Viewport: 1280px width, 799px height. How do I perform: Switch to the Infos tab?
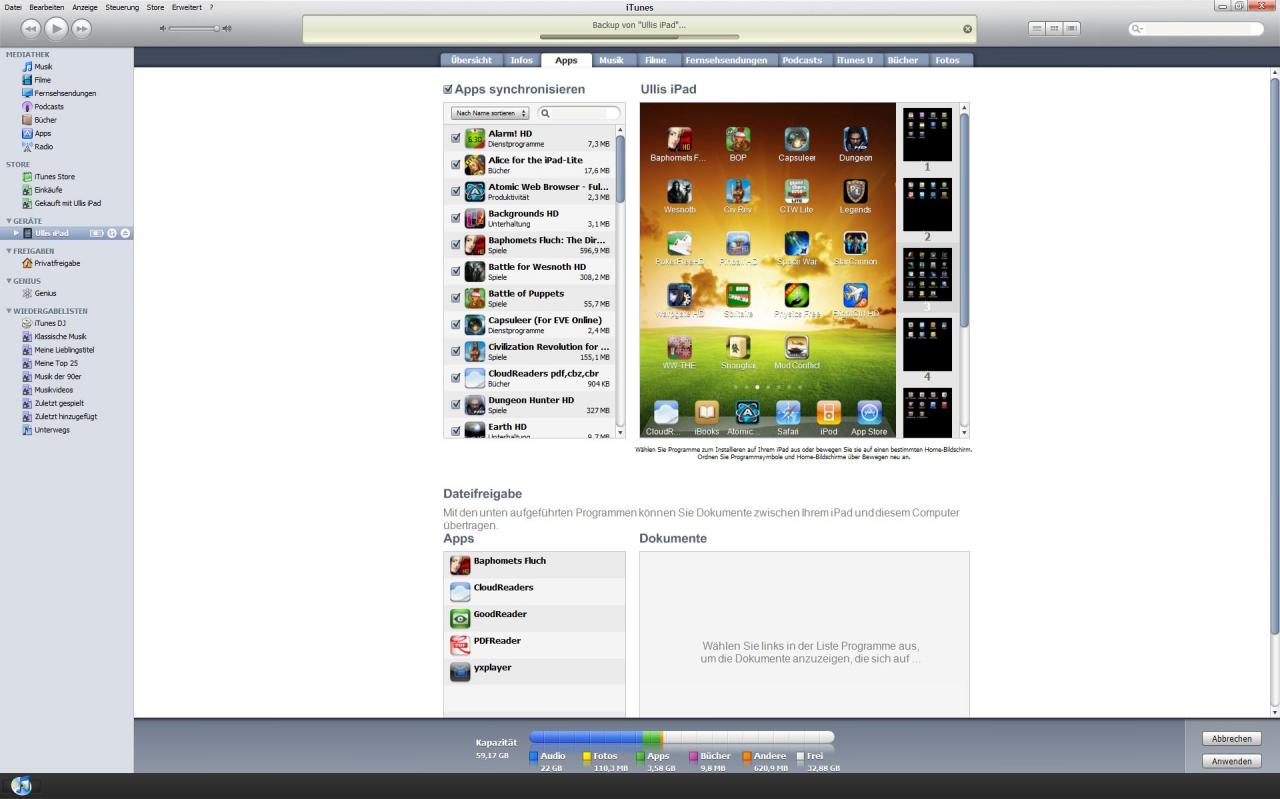521,60
